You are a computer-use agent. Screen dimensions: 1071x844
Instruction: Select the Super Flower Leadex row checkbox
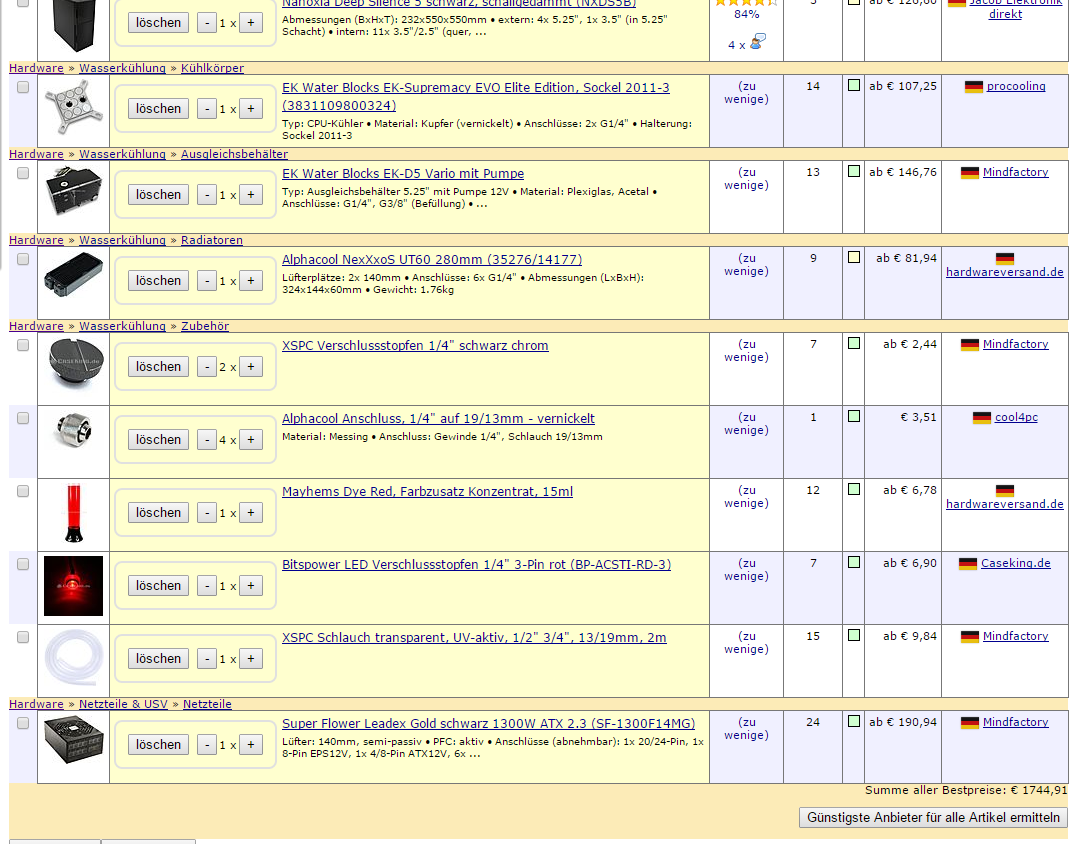click(23, 724)
